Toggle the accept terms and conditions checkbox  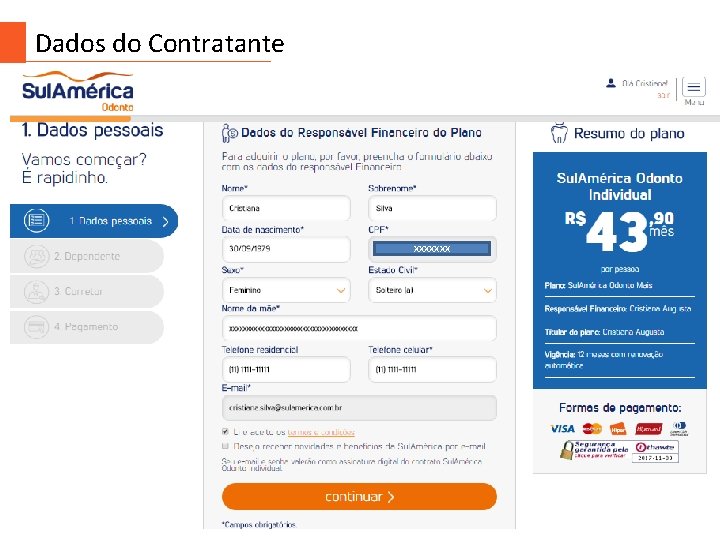pyautogui.click(x=226, y=432)
